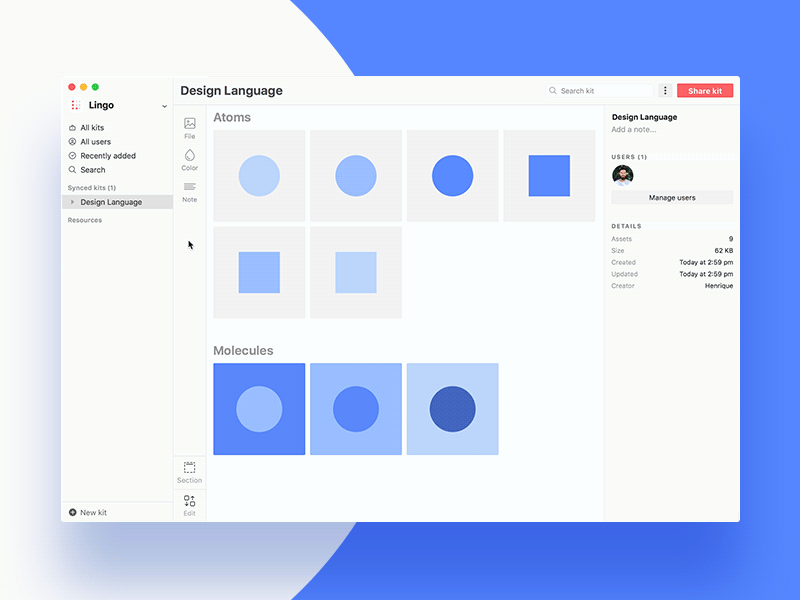This screenshot has width=800, height=600.
Task: Add a Note from the toolbar
Action: click(190, 188)
